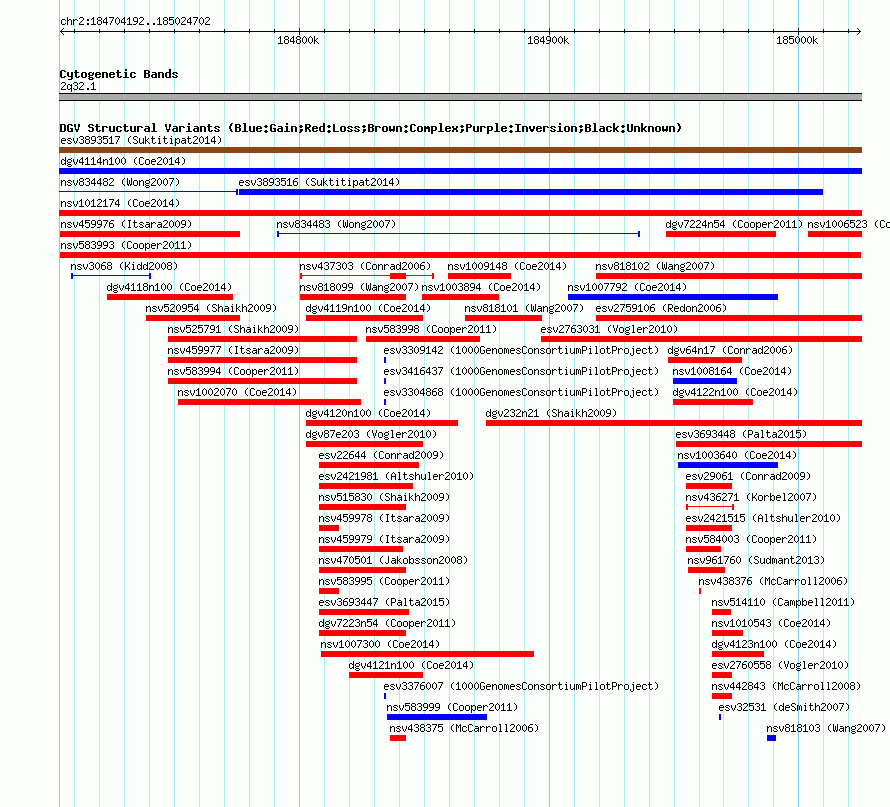
Task: Click nsv459977 (Itsara2009) label
Action: tap(233, 350)
